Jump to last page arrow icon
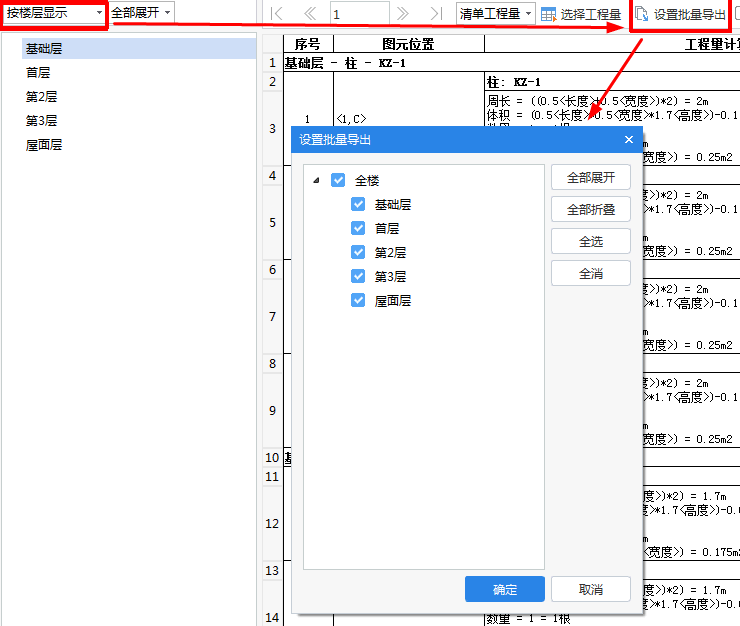The width and height of the screenshot is (740, 626). [x=435, y=13]
